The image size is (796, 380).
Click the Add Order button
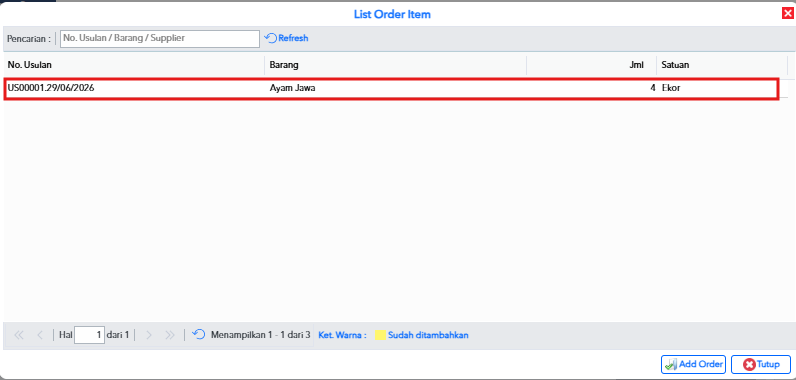tap(693, 364)
